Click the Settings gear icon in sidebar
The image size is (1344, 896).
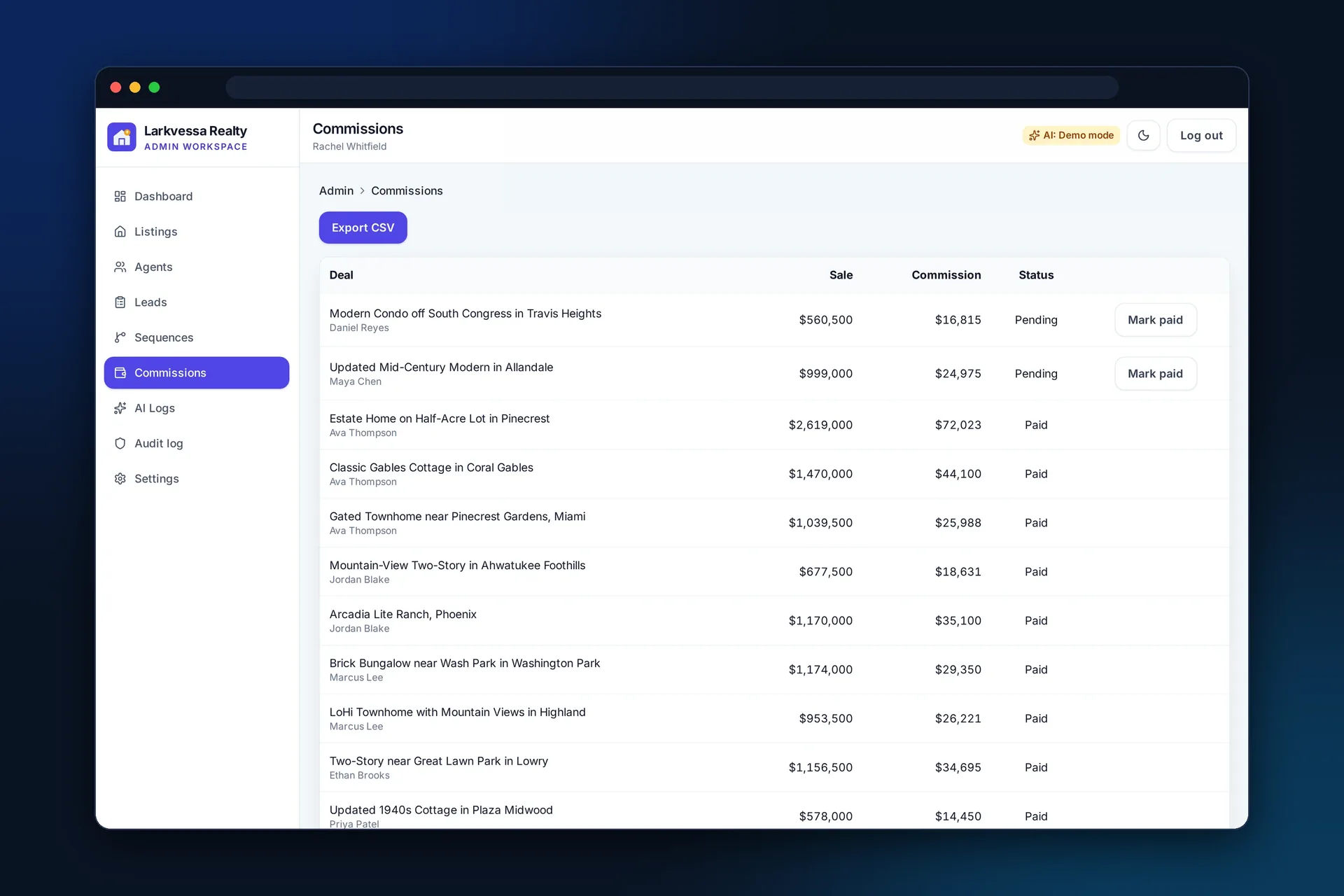click(120, 479)
